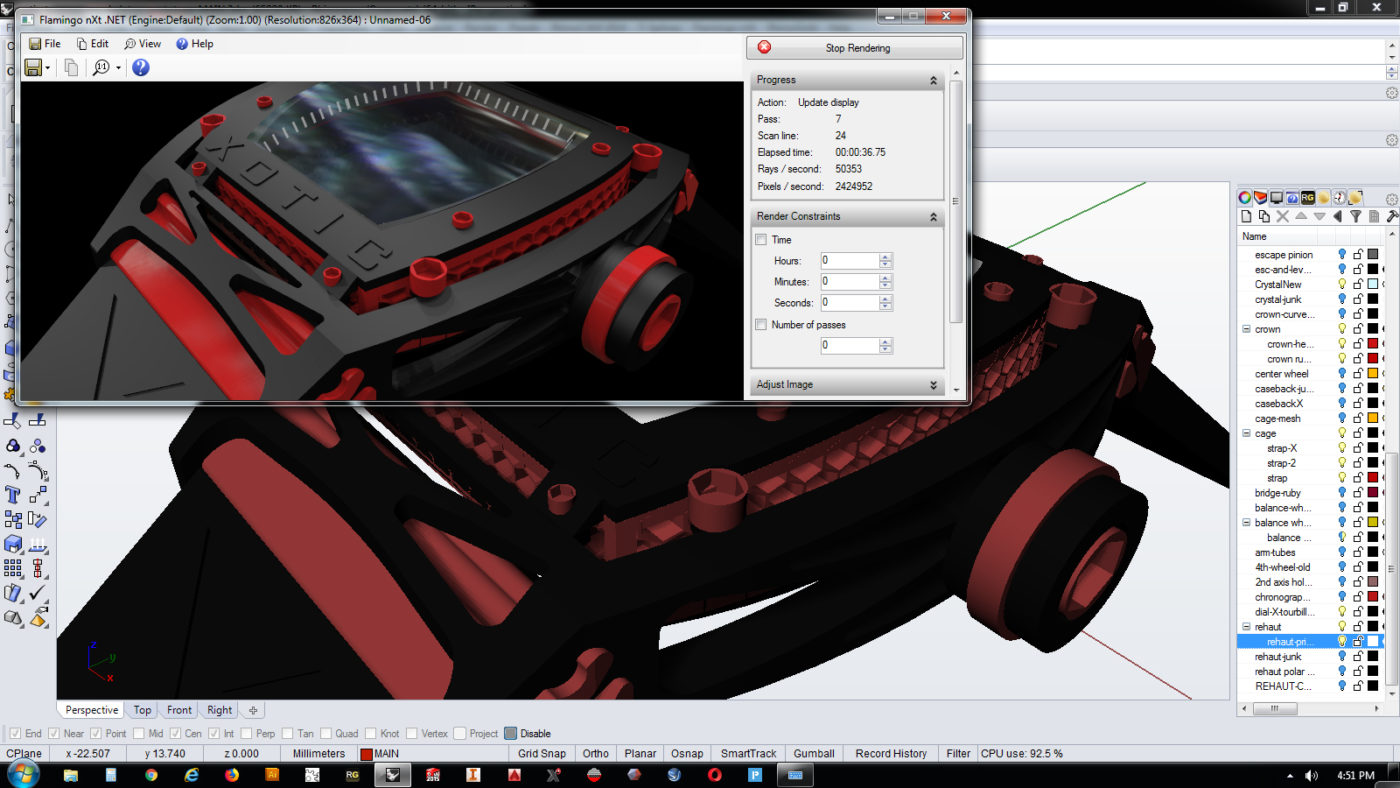
Task: Click the 1:1 zoom magnifier icon
Action: (x=101, y=68)
